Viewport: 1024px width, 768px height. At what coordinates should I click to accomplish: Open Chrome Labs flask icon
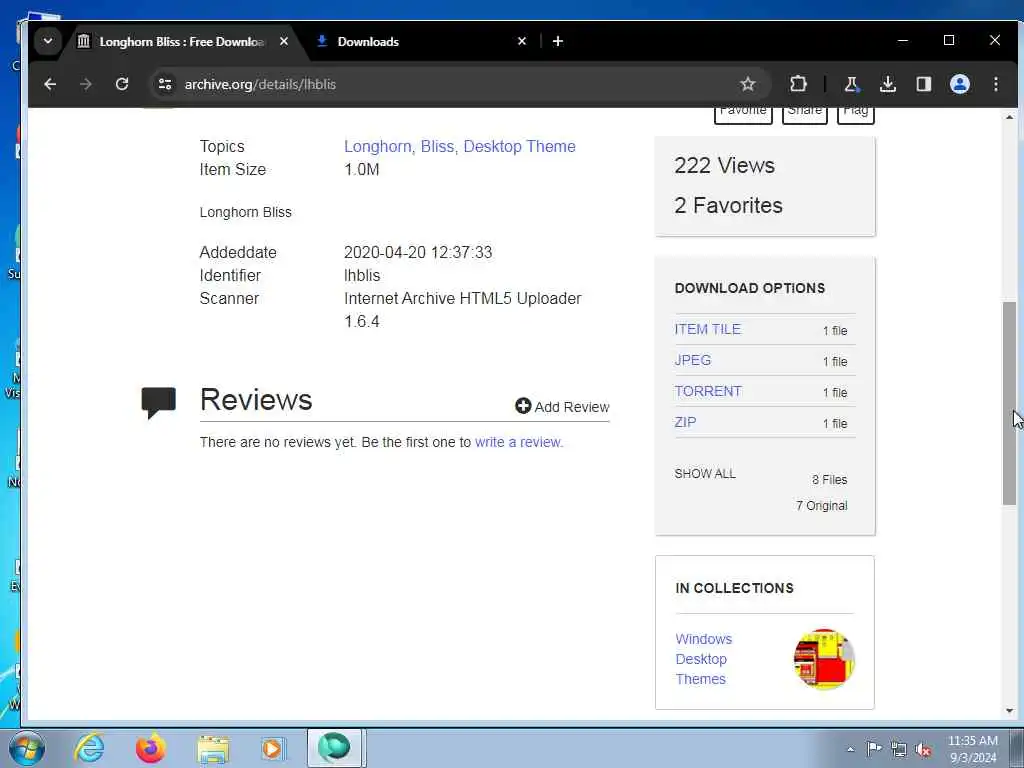pos(851,84)
